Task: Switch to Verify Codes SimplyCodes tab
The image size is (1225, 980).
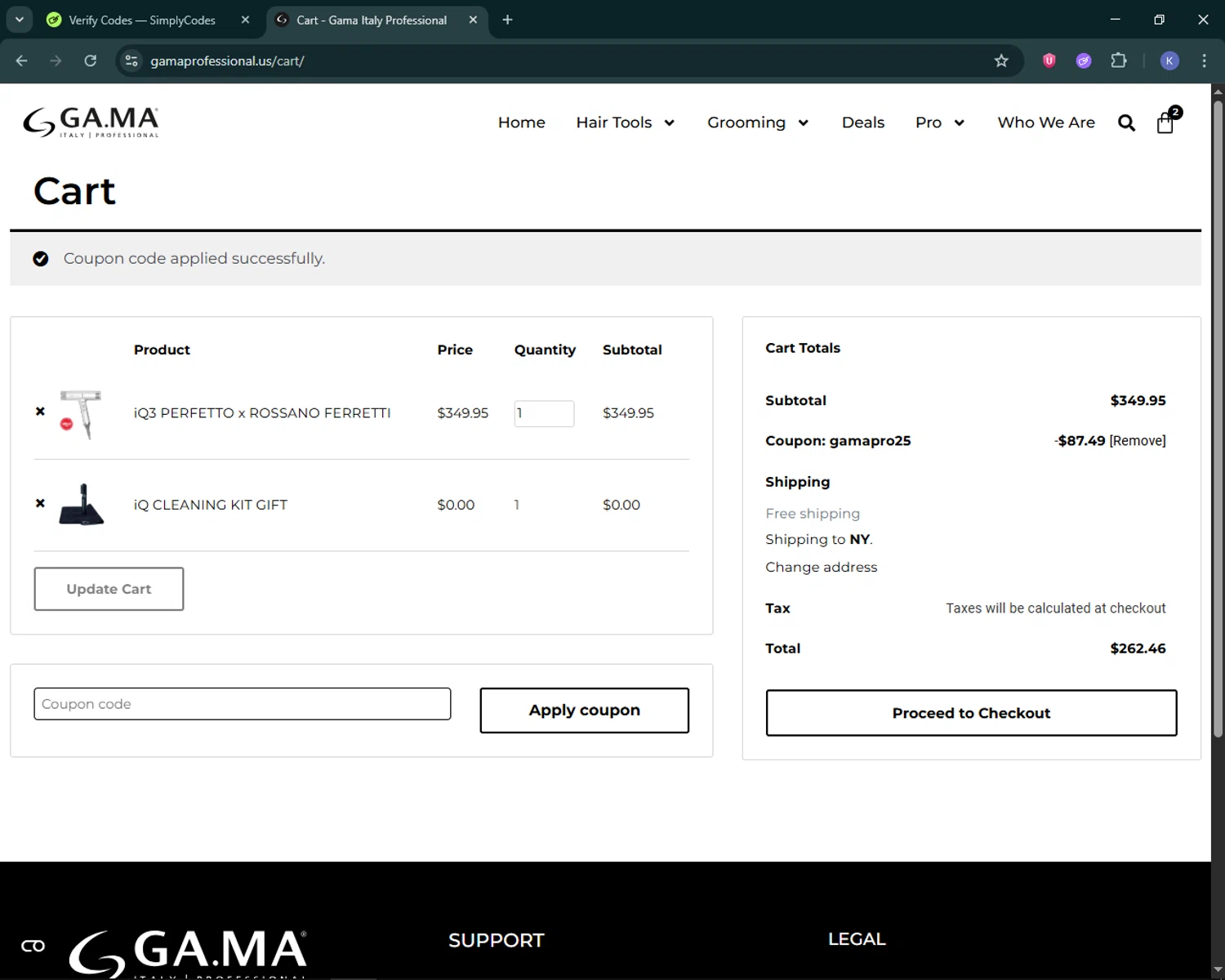Action: click(x=142, y=20)
